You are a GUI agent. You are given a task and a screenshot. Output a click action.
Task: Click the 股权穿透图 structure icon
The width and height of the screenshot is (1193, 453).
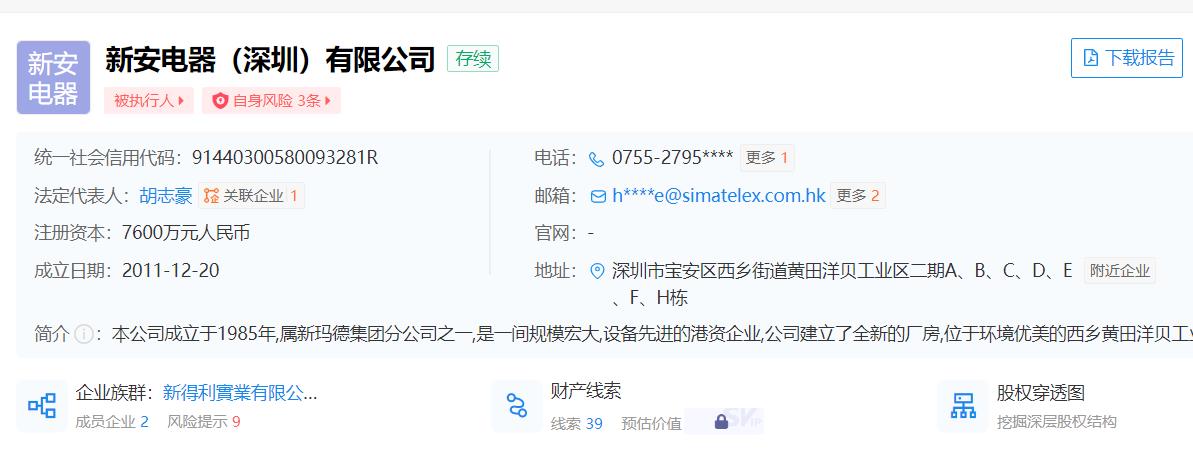pos(963,406)
